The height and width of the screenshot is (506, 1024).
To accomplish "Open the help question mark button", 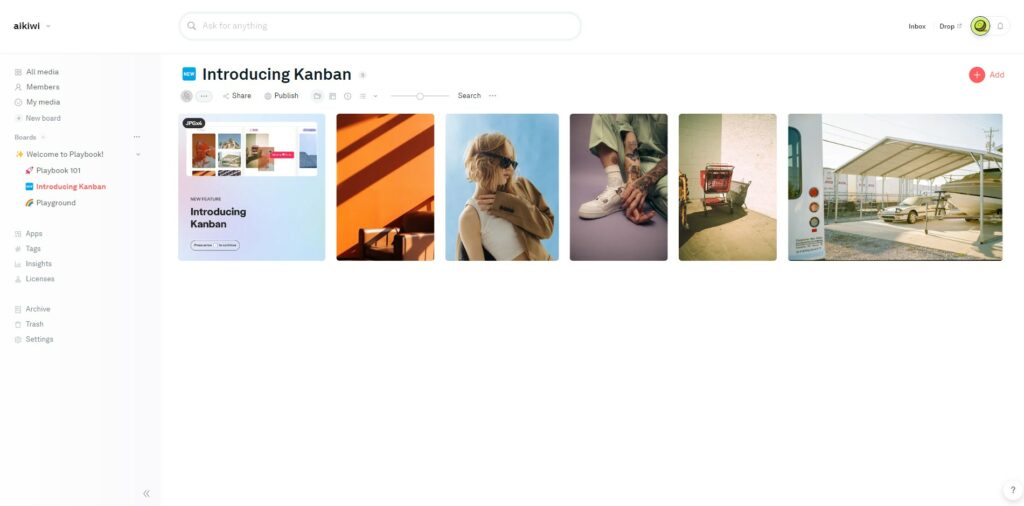I will (x=1013, y=490).
